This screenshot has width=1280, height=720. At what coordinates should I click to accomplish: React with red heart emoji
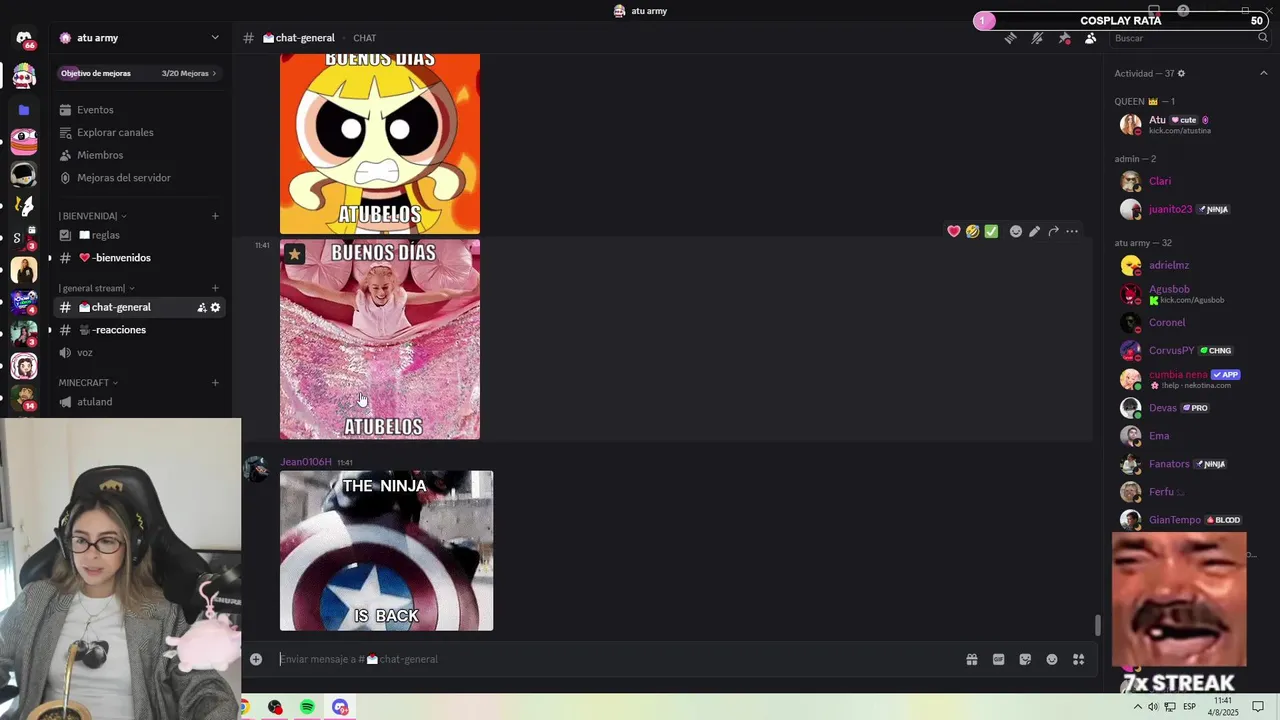tap(954, 231)
